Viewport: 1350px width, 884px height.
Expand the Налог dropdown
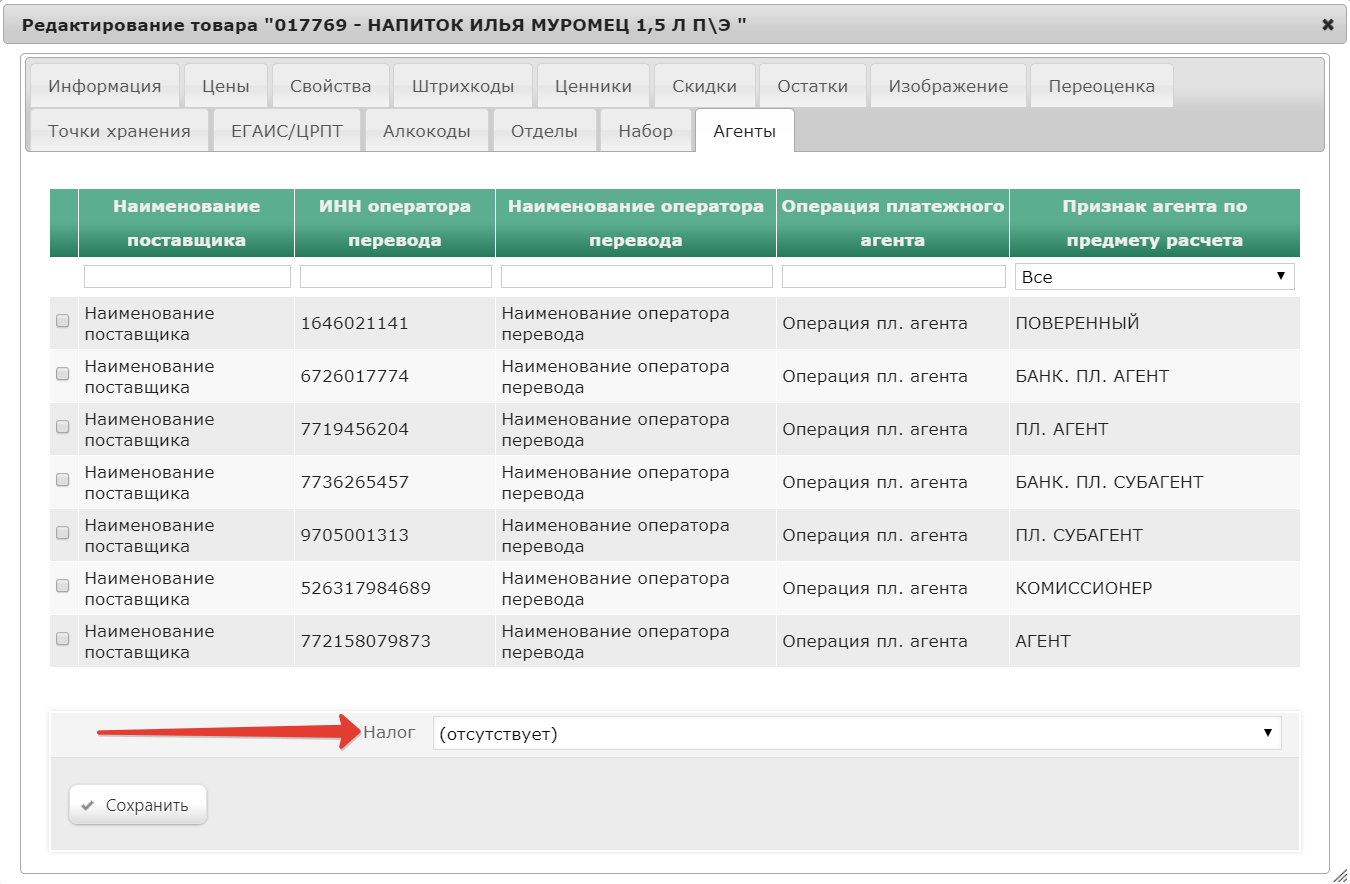(857, 734)
